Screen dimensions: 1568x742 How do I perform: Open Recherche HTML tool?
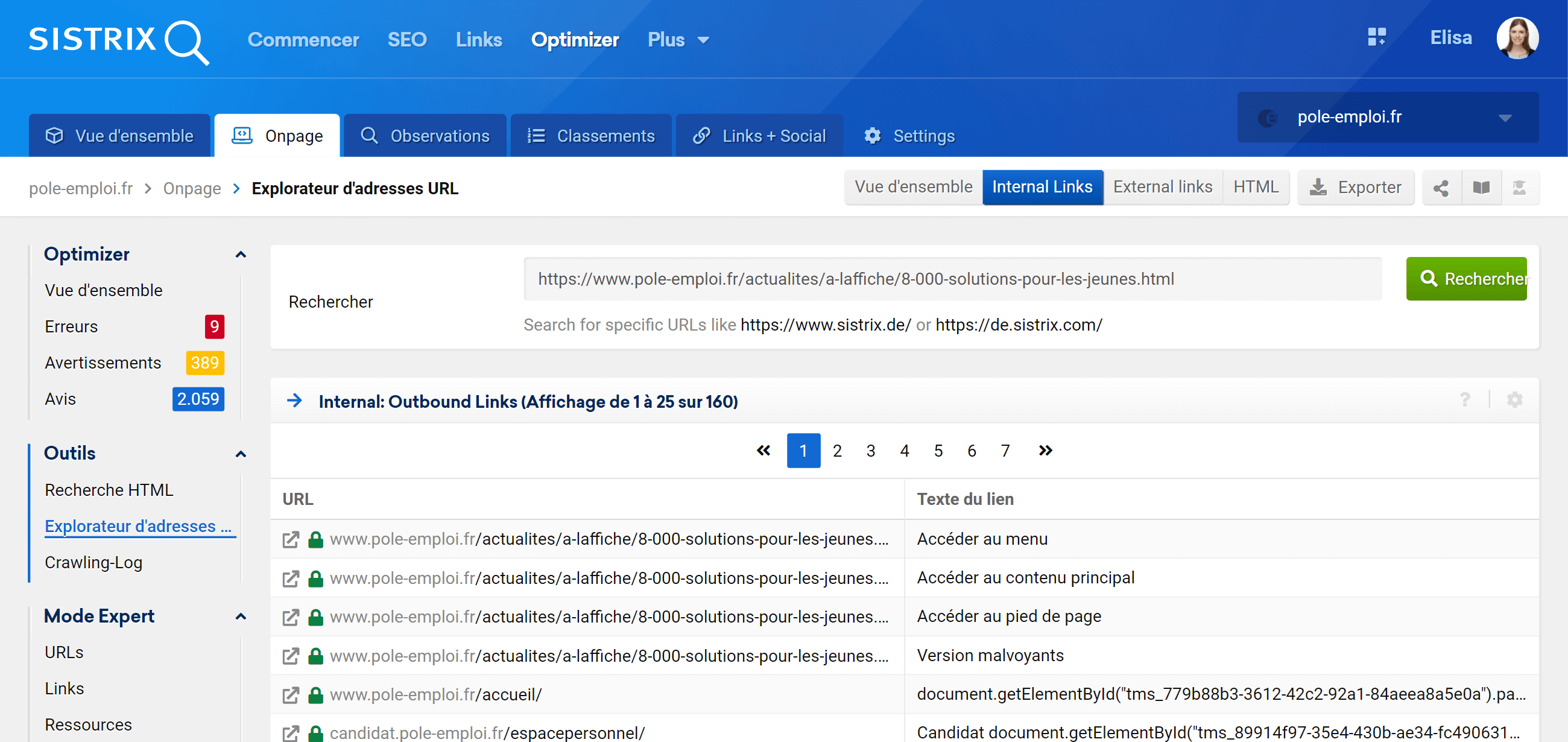(x=109, y=490)
